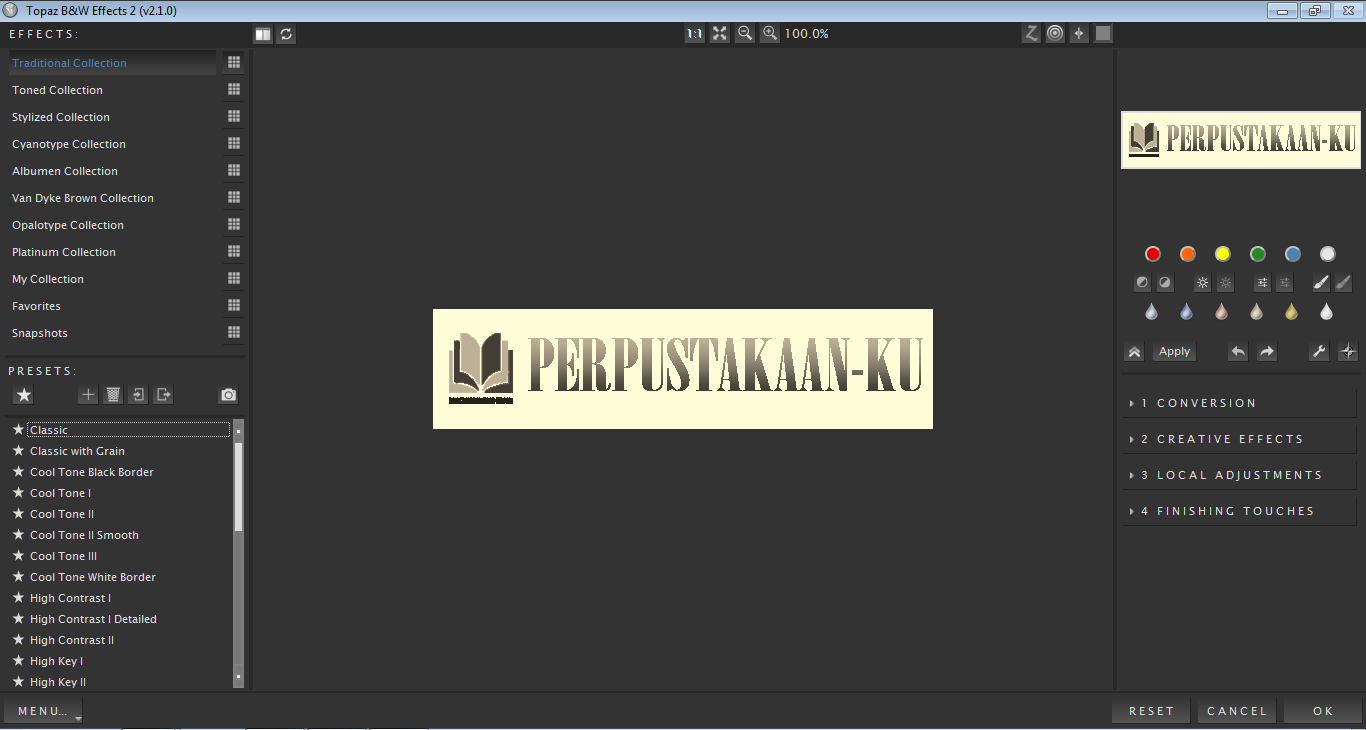This screenshot has height=730, width=1366.
Task: Open grid view for Platinum Collection
Action: click(234, 251)
